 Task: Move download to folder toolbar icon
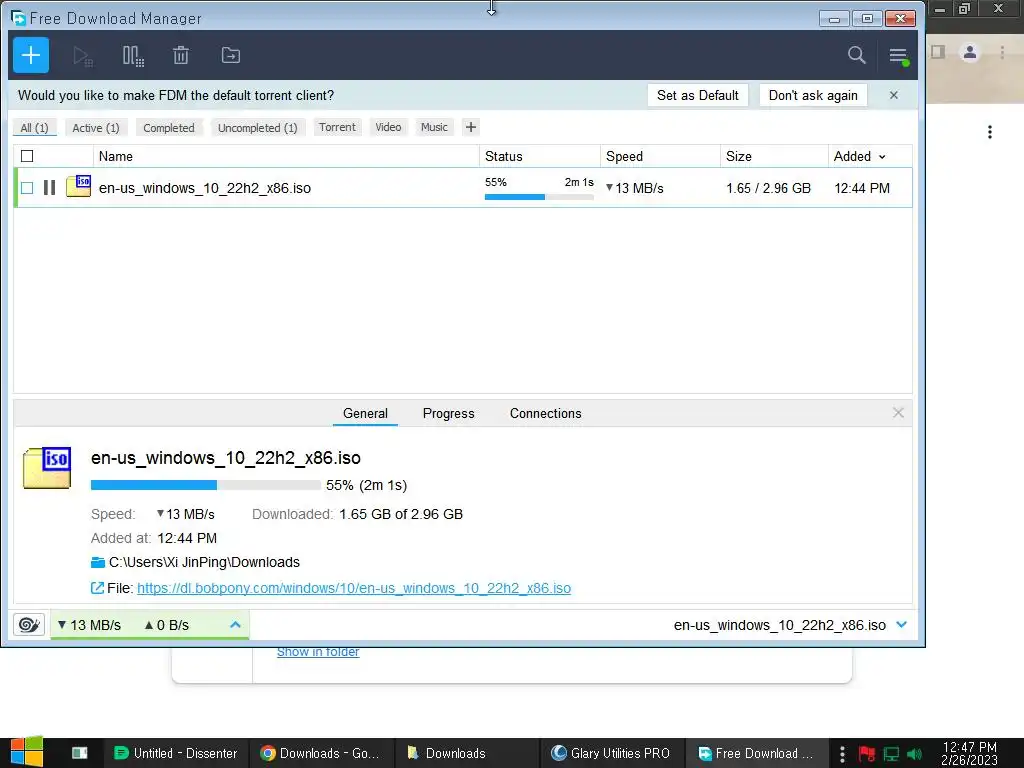[x=231, y=56]
